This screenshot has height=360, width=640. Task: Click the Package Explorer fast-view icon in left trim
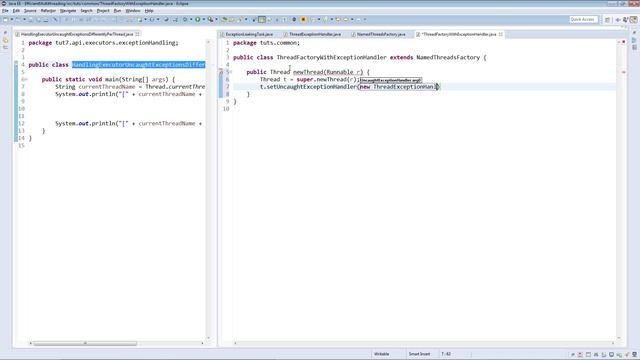click(5, 40)
